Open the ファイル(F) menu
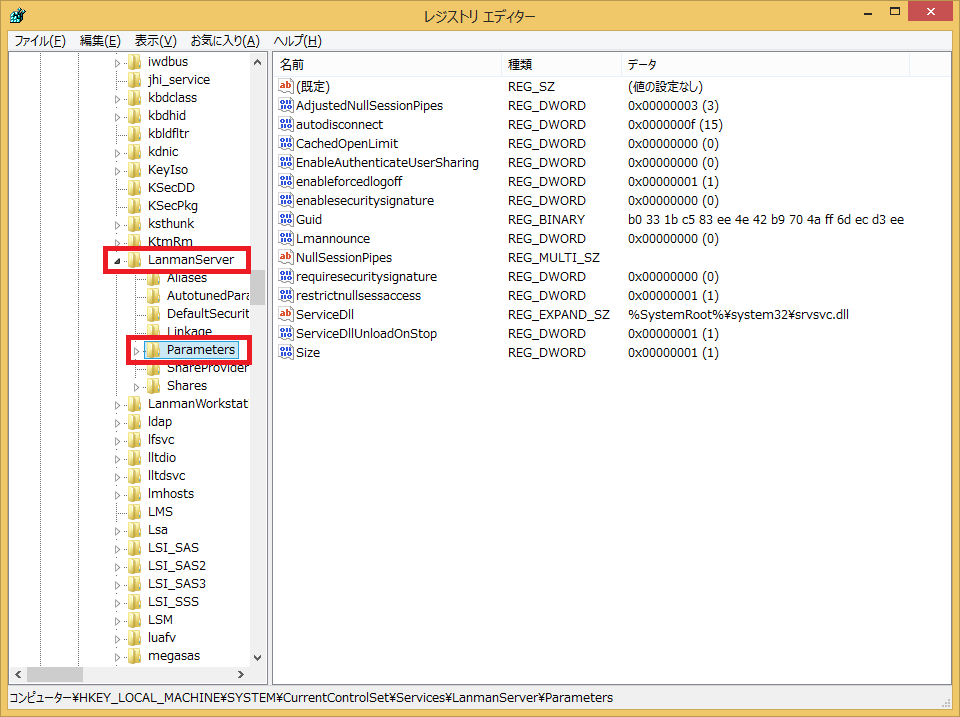This screenshot has width=960, height=717. [x=39, y=41]
